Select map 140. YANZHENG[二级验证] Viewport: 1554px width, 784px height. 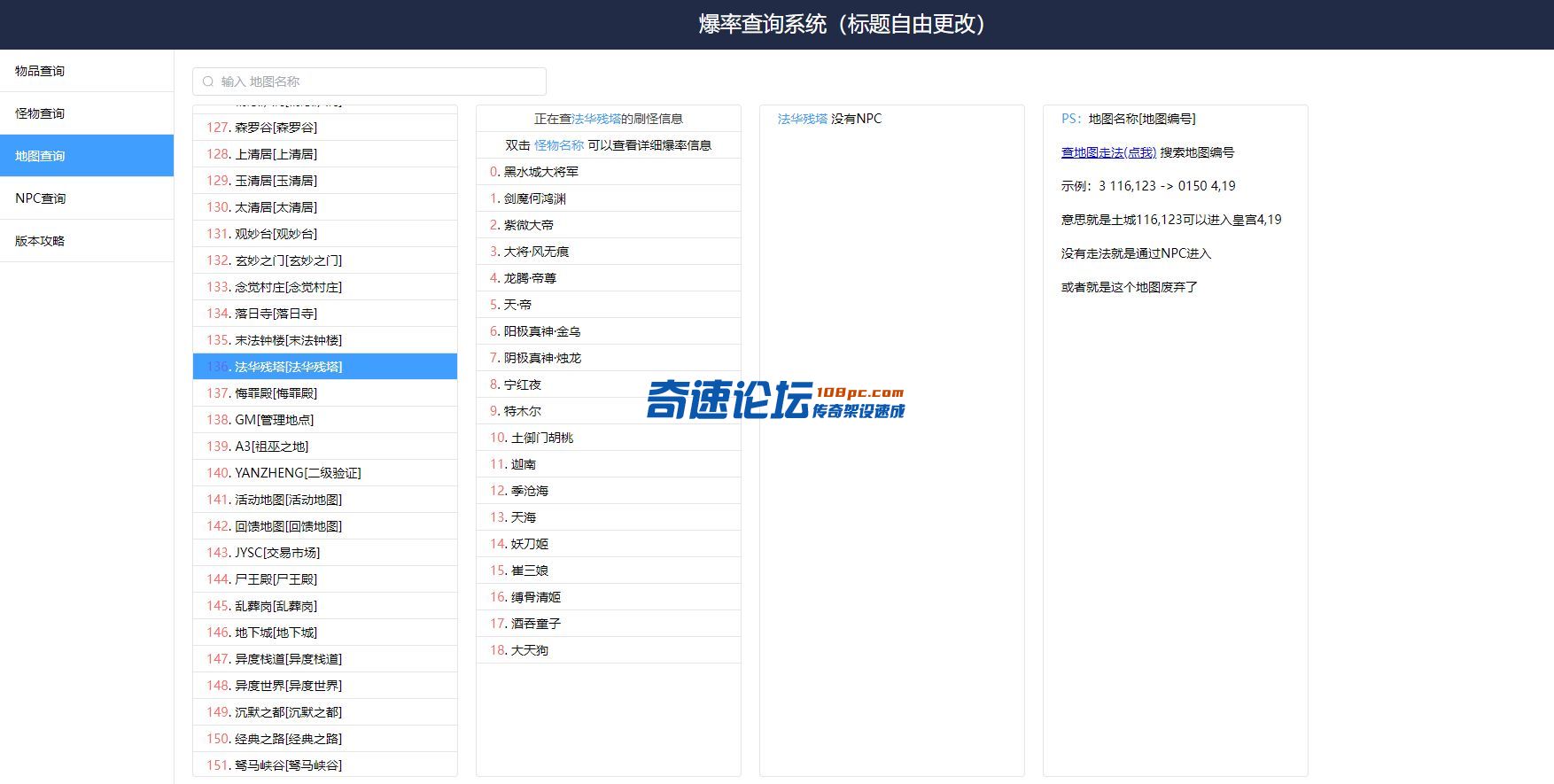pos(325,473)
